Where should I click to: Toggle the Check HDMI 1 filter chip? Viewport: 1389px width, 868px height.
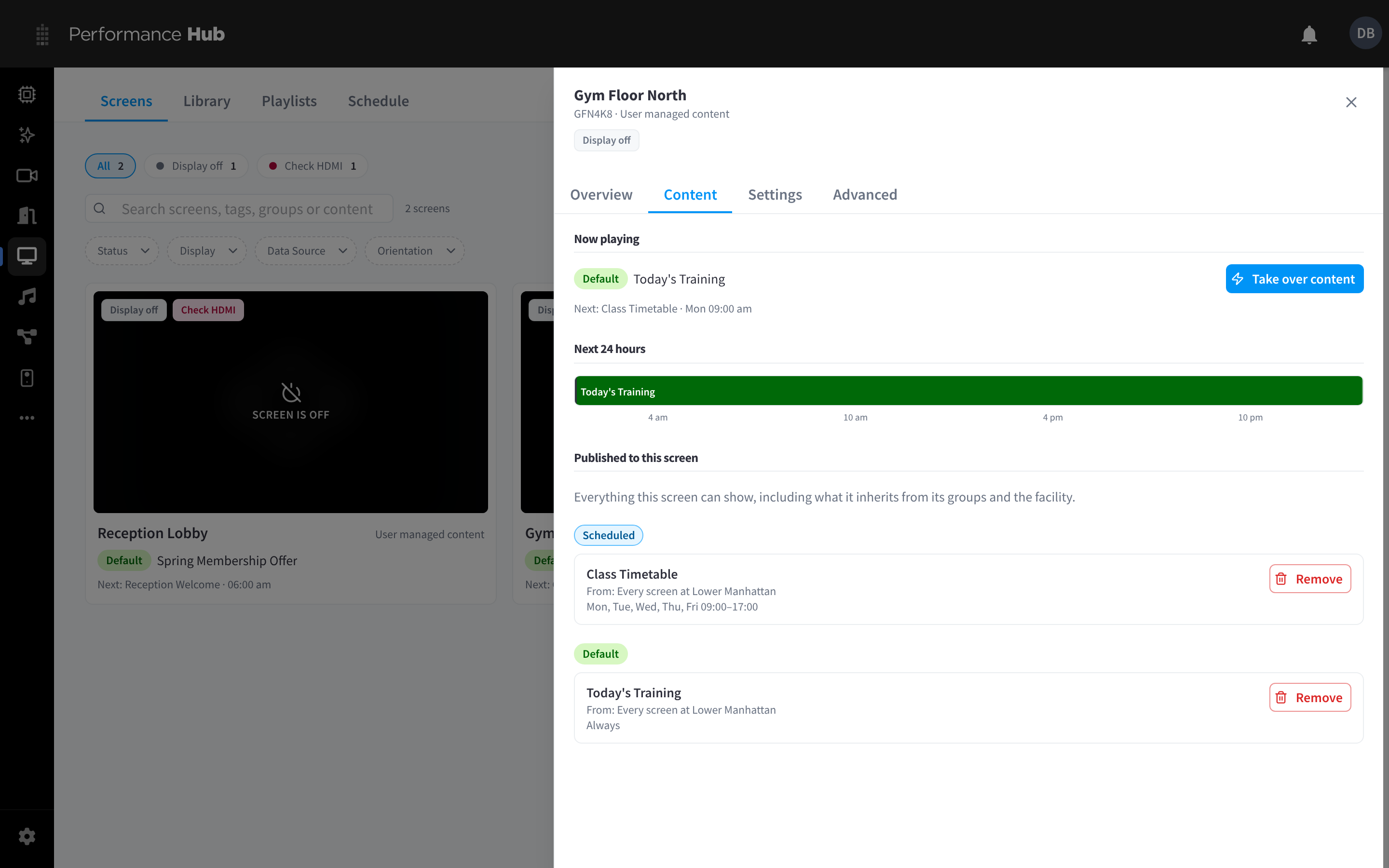click(312, 166)
